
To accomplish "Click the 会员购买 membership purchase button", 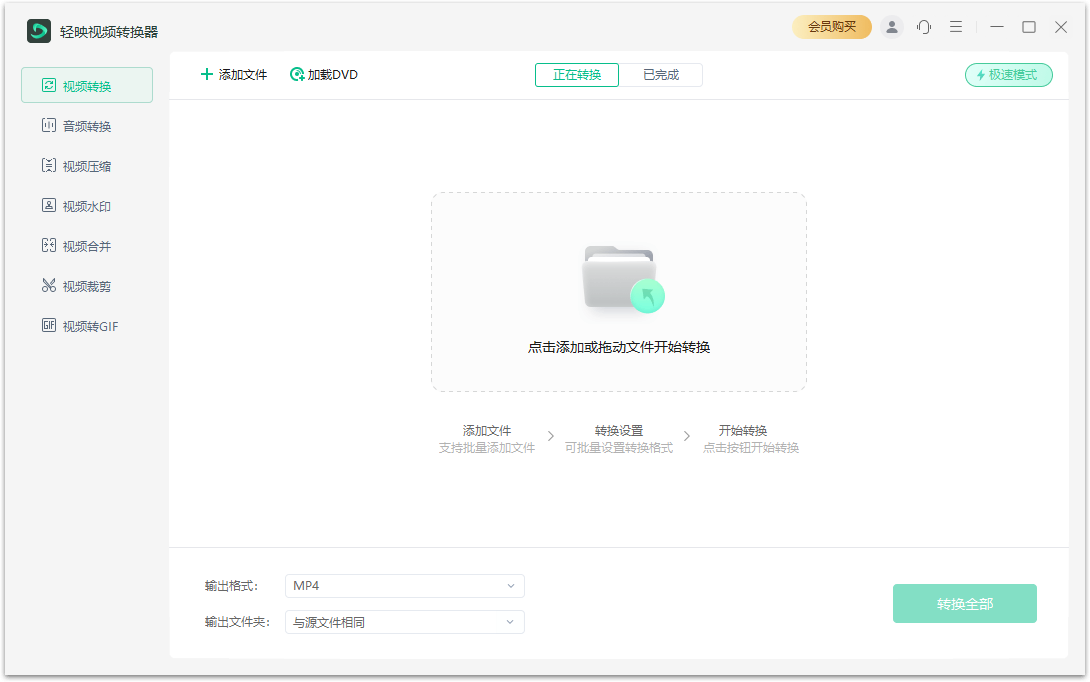I will coord(832,27).
